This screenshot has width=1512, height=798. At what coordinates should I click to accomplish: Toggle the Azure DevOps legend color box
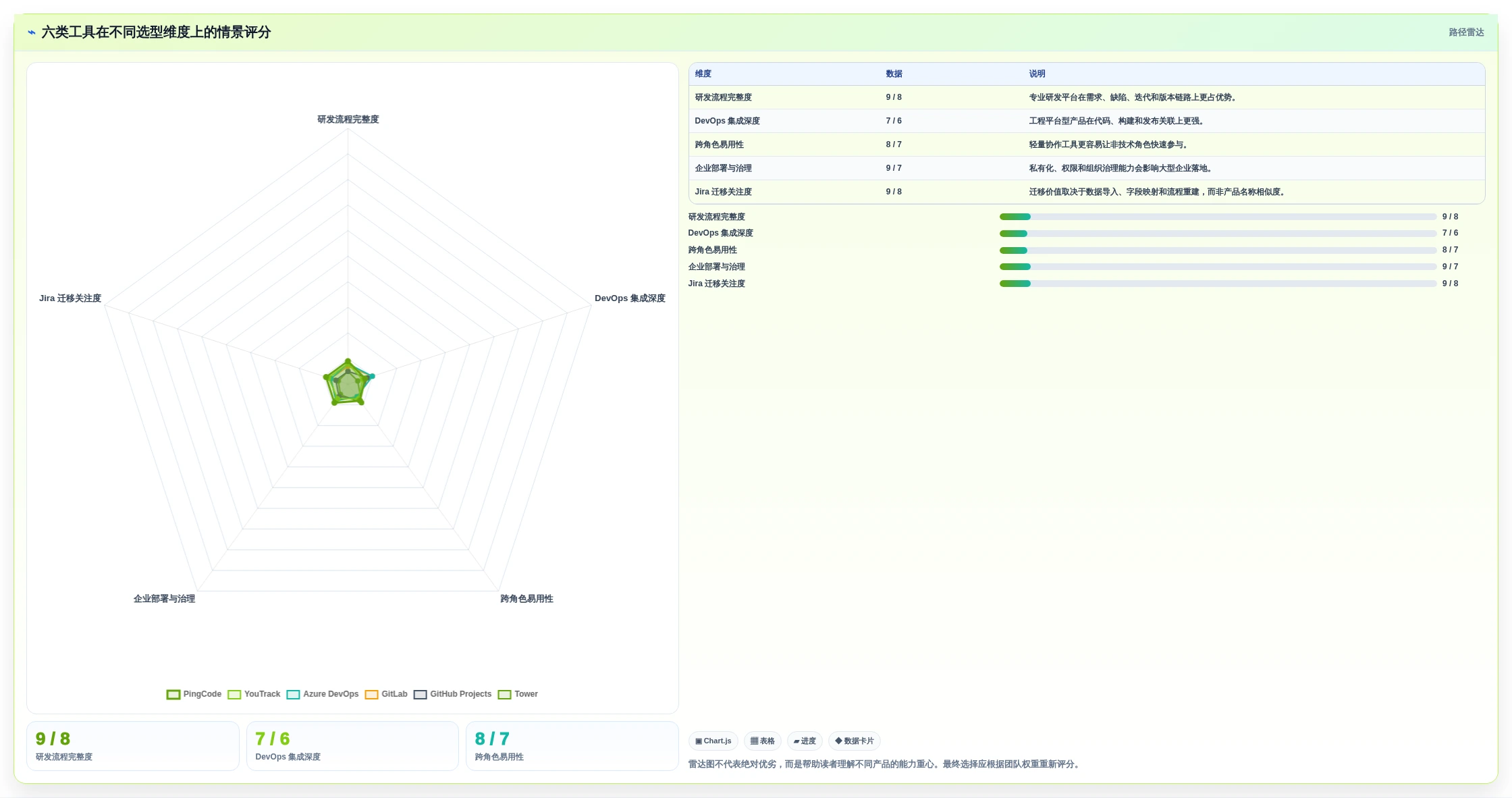pyautogui.click(x=293, y=695)
